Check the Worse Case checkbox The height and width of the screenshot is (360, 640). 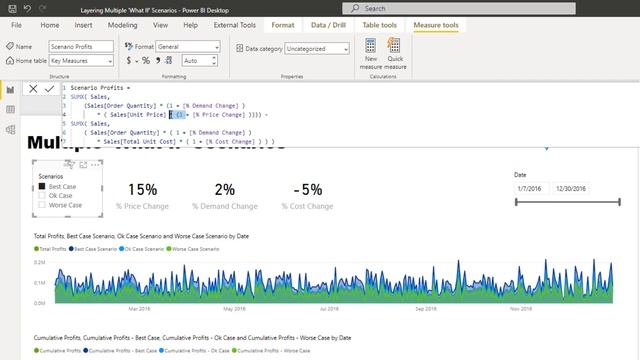(x=42, y=205)
